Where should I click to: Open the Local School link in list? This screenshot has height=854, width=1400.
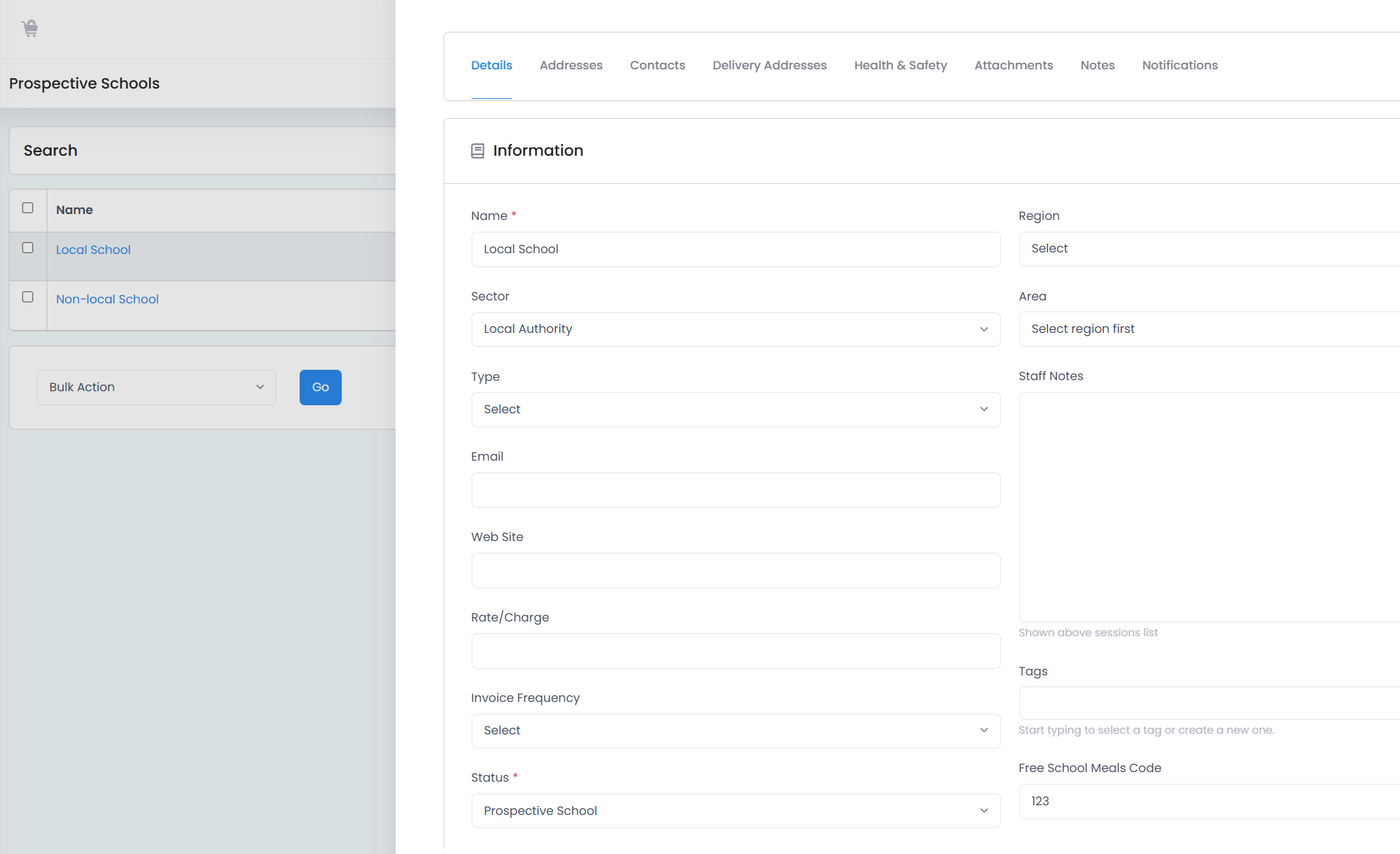(x=94, y=249)
